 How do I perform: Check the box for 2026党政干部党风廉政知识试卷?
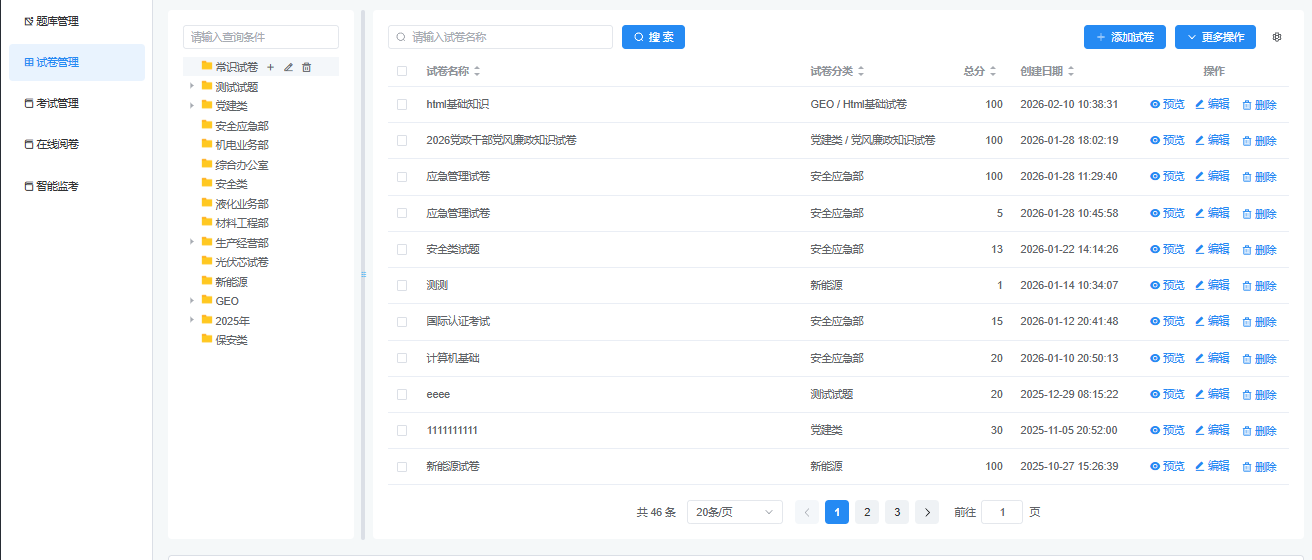pos(402,140)
